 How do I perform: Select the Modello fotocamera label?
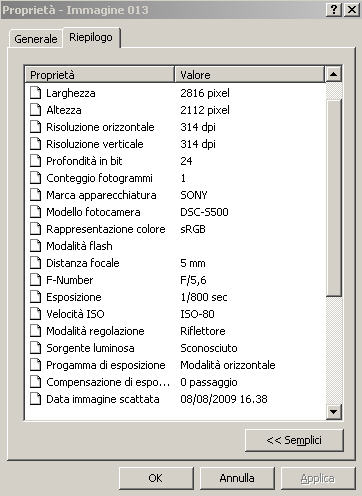(x=93, y=212)
